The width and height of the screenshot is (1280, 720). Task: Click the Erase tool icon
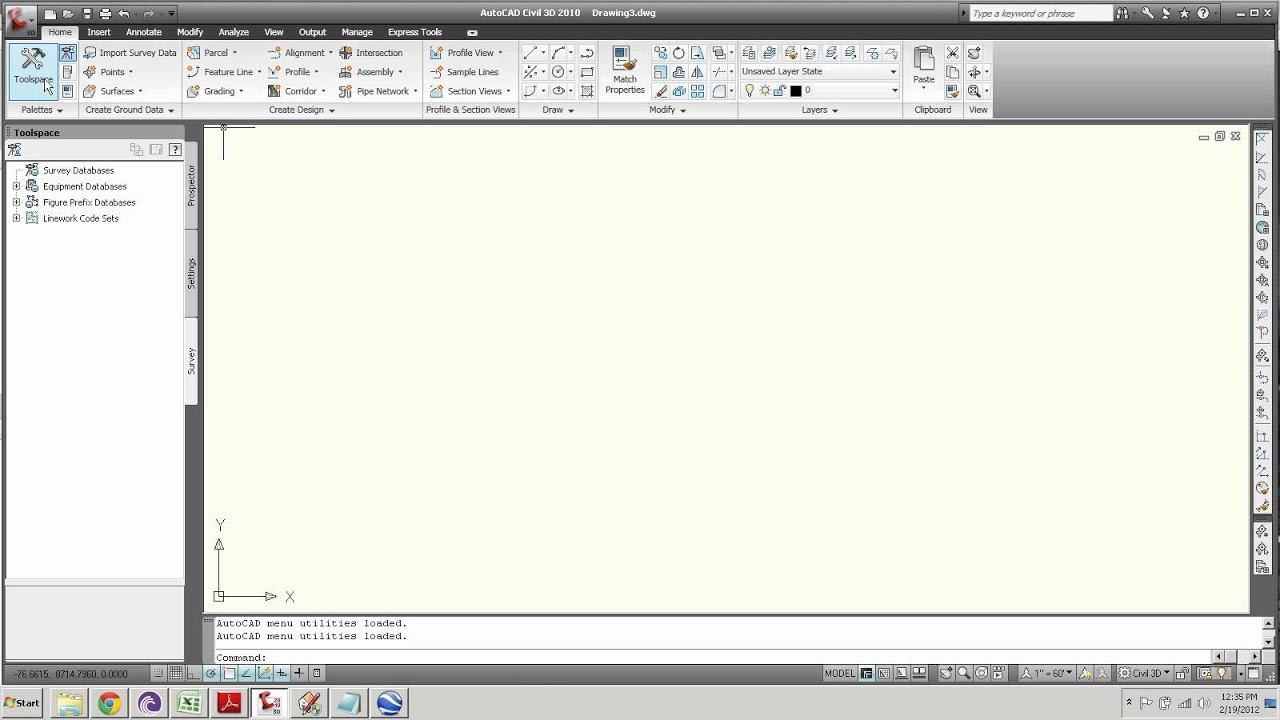click(661, 91)
